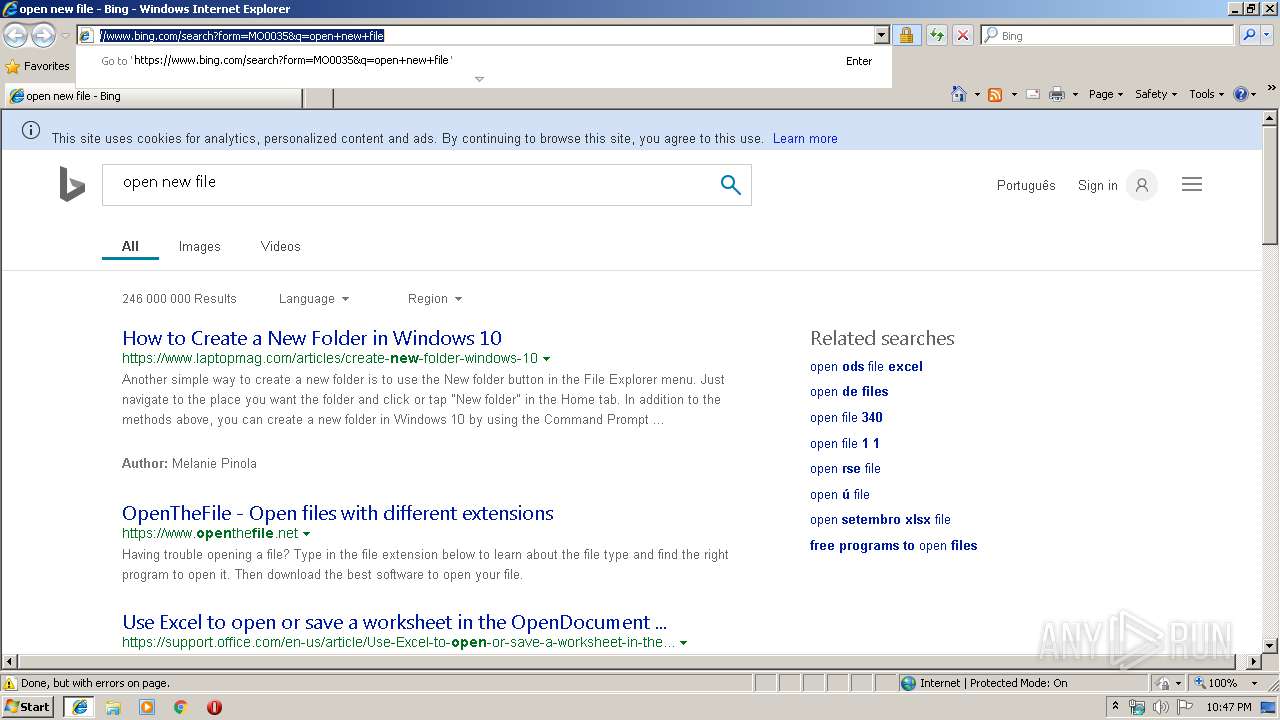The height and width of the screenshot is (720, 1280).
Task: Open the Safety menu
Action: click(x=1156, y=94)
